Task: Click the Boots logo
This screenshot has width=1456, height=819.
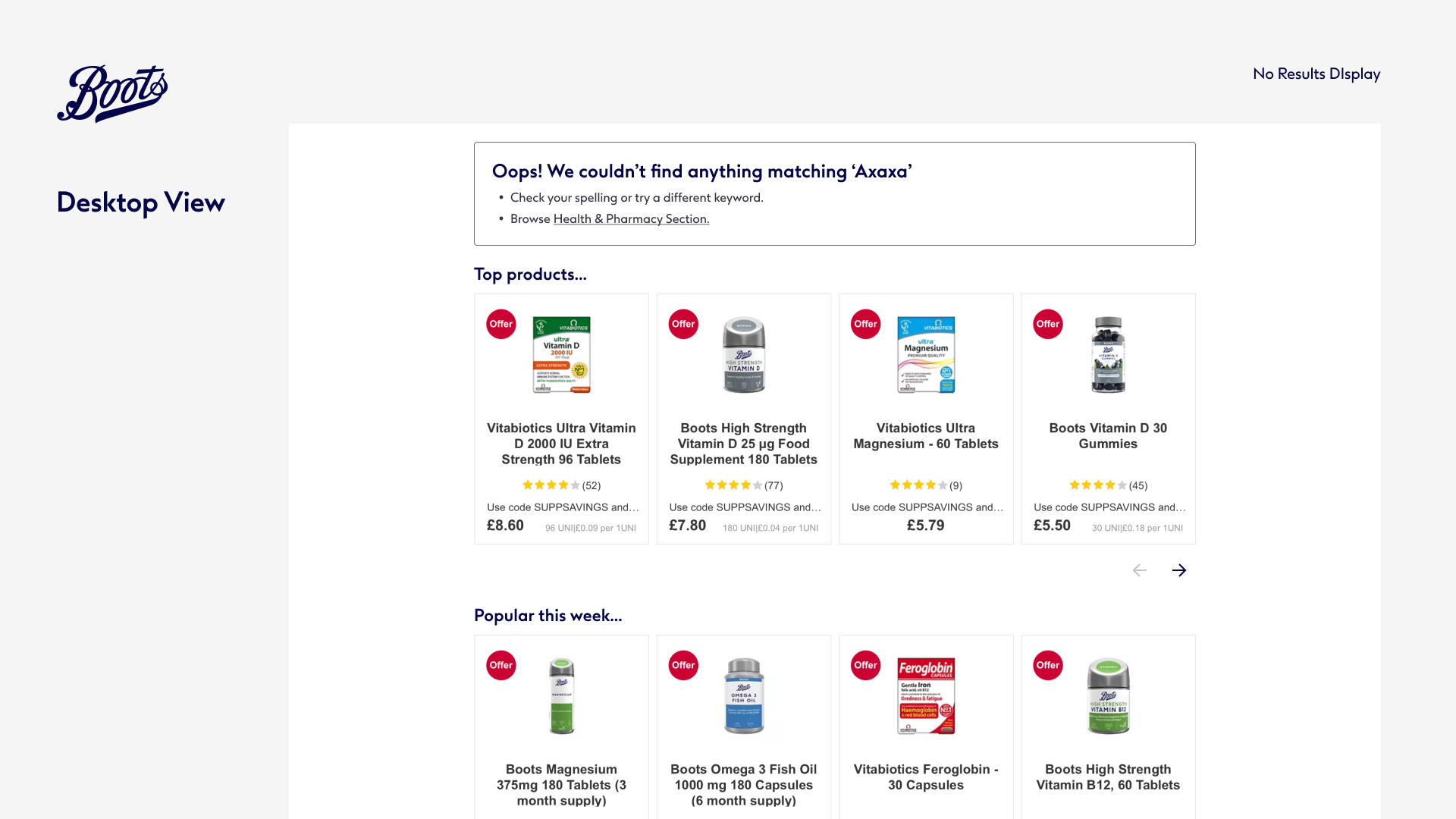Action: tap(112, 93)
